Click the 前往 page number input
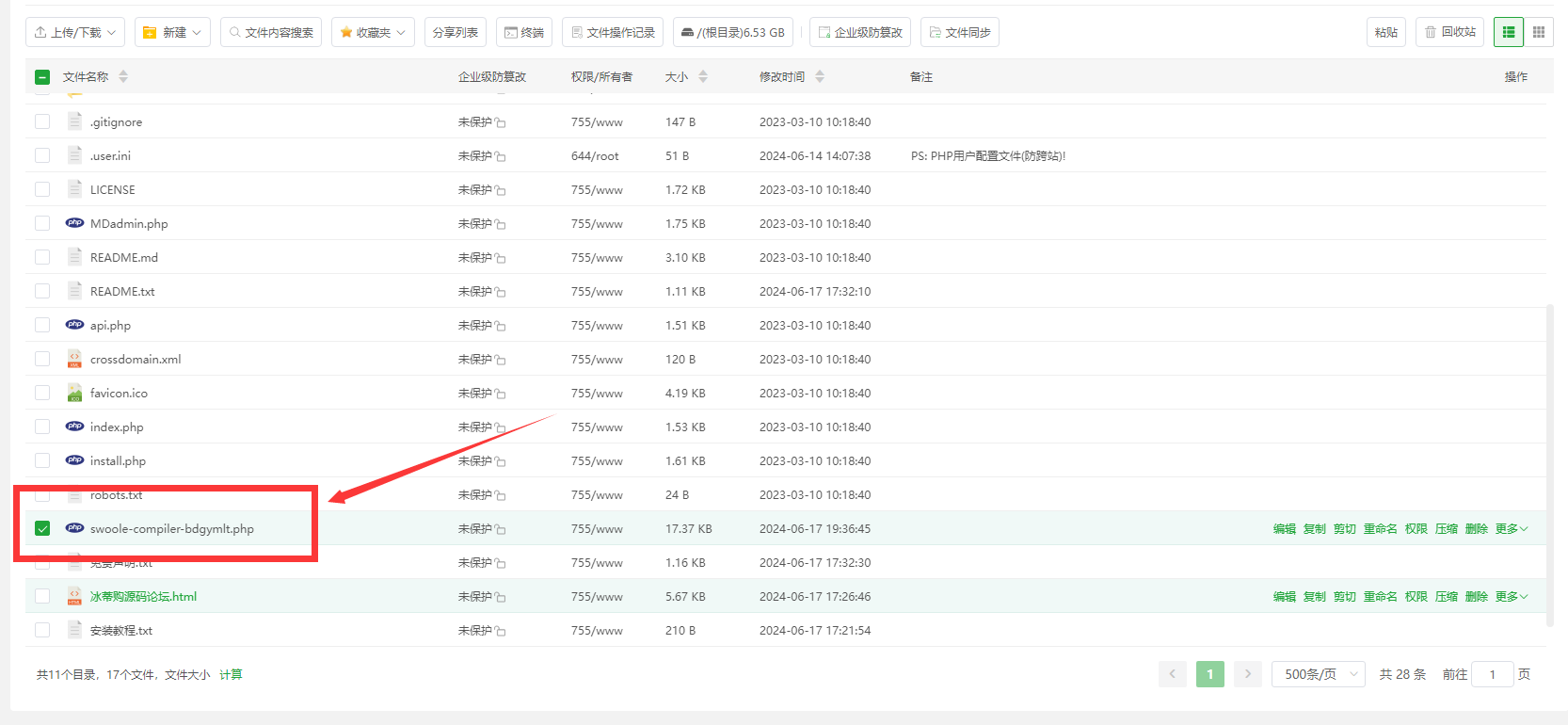1568x725 pixels. click(x=1492, y=674)
